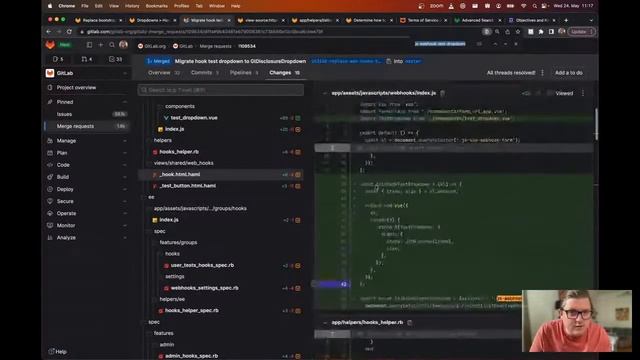Screen dimensions: 640x360
Task: Select _test_button.html.haml in file tree
Action: (188, 186)
